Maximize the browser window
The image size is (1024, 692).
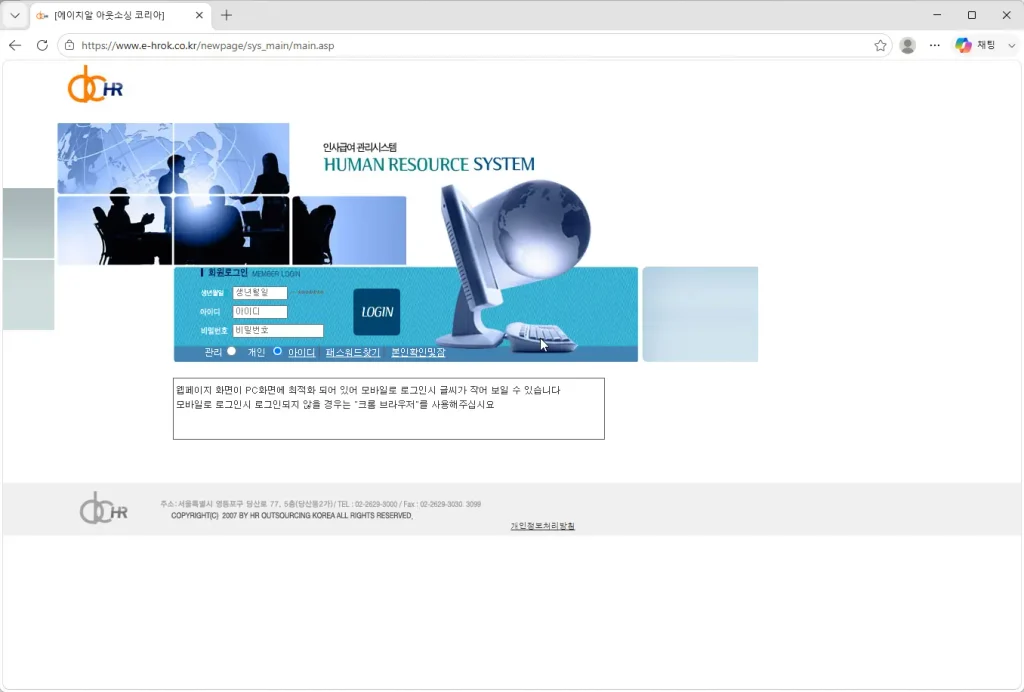pyautogui.click(x=972, y=14)
